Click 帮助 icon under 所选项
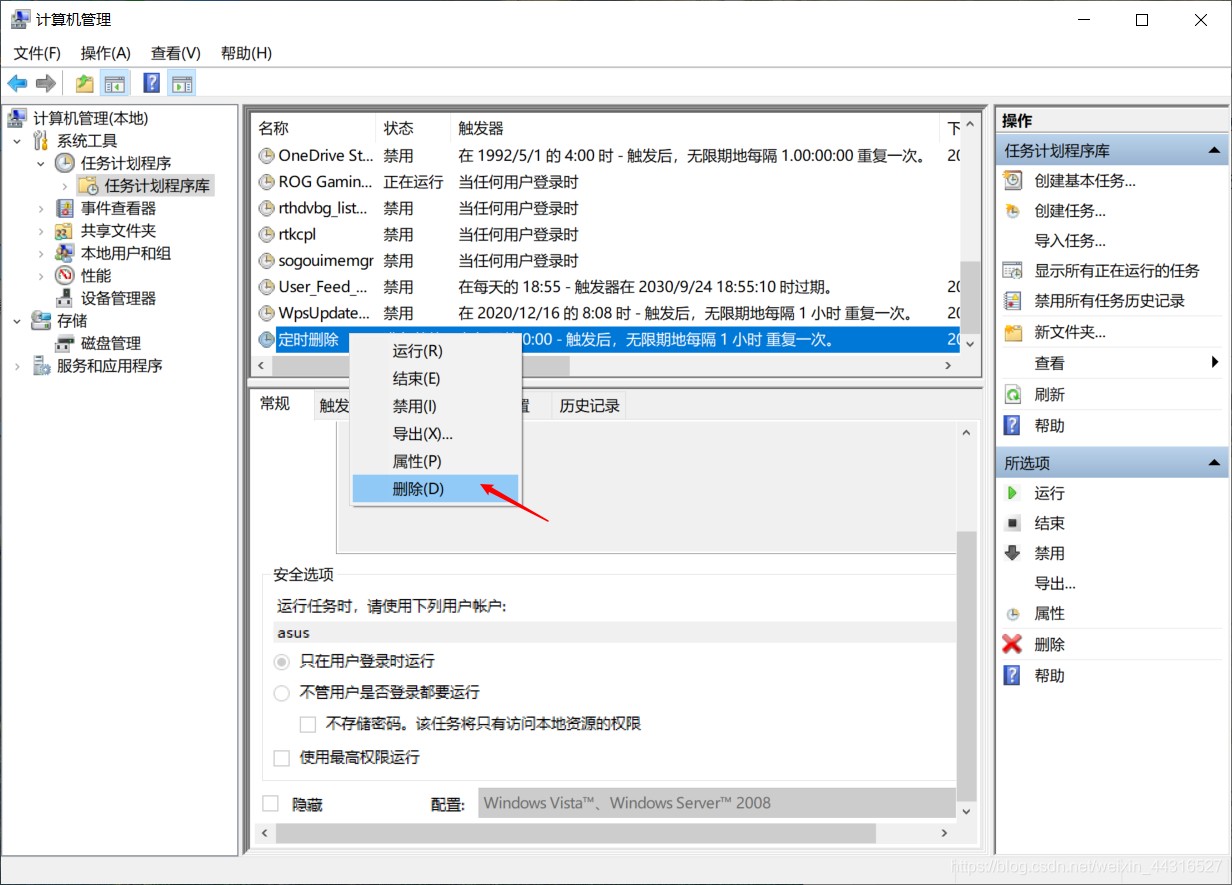Image resolution: width=1232 pixels, height=885 pixels. (1013, 676)
